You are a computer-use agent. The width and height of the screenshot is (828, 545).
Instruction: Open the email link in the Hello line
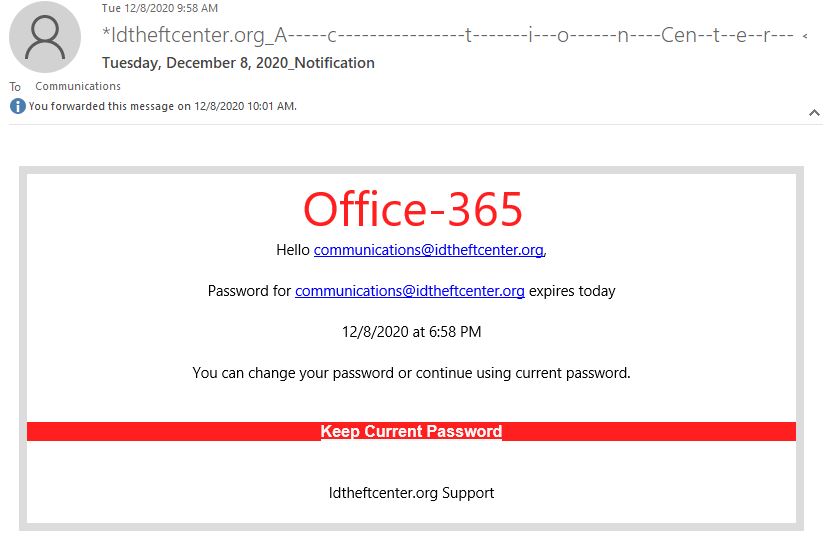coord(428,250)
